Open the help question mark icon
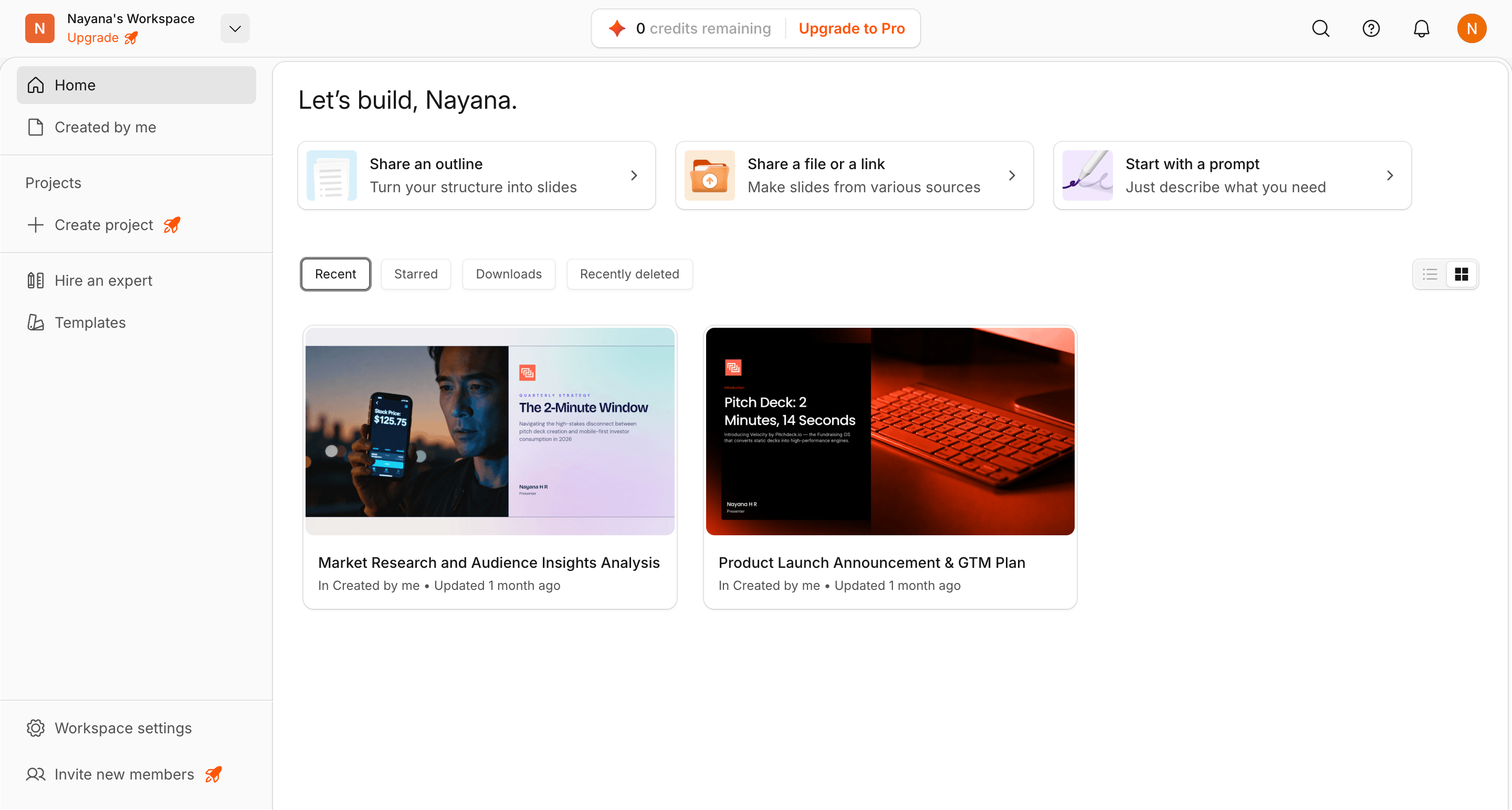Screen dimensions: 1512x810 (x=1371, y=28)
